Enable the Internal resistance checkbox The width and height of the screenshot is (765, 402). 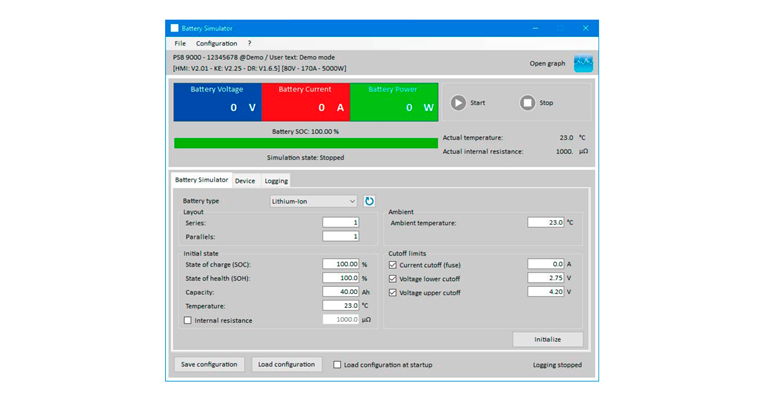(188, 321)
